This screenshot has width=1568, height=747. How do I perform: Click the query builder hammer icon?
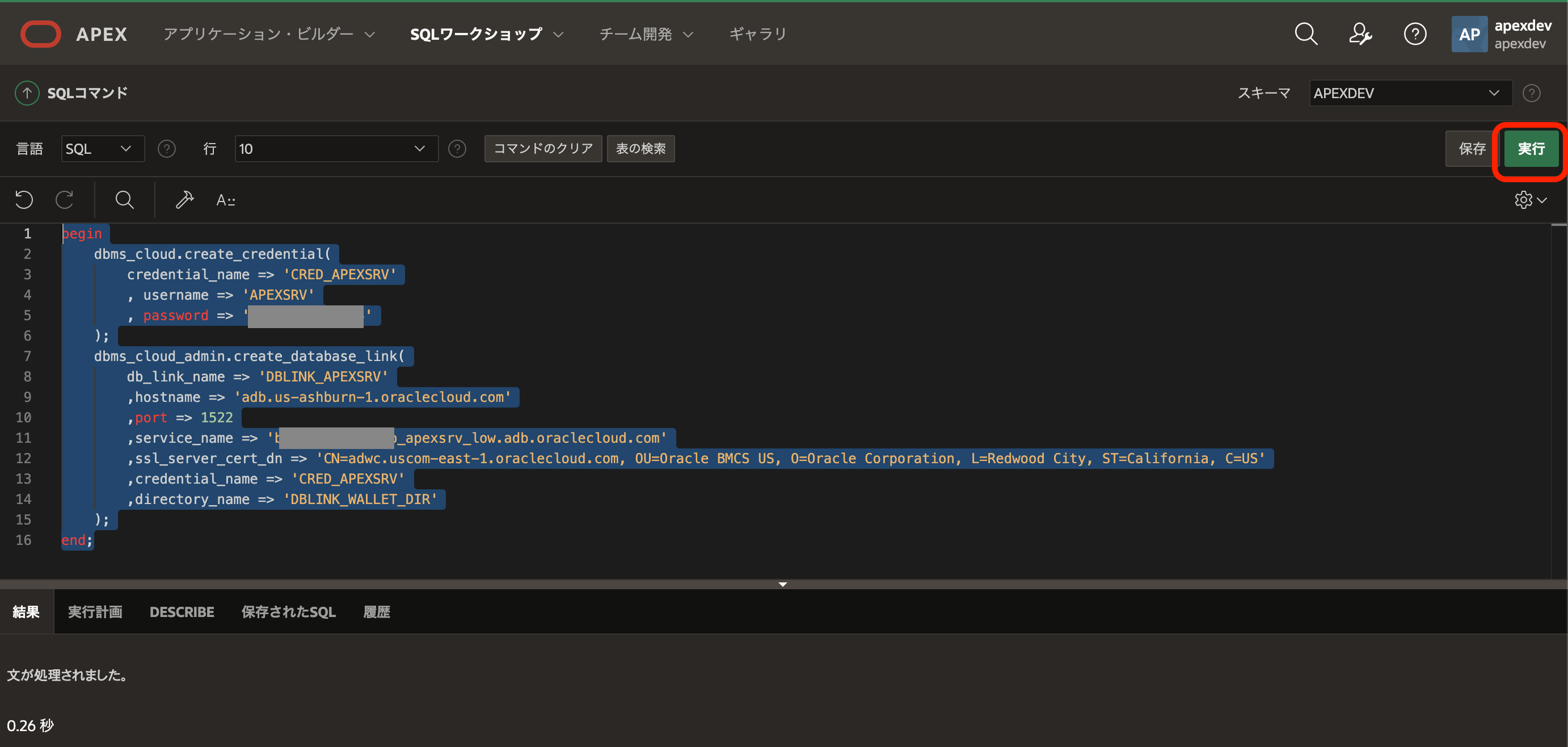(184, 200)
